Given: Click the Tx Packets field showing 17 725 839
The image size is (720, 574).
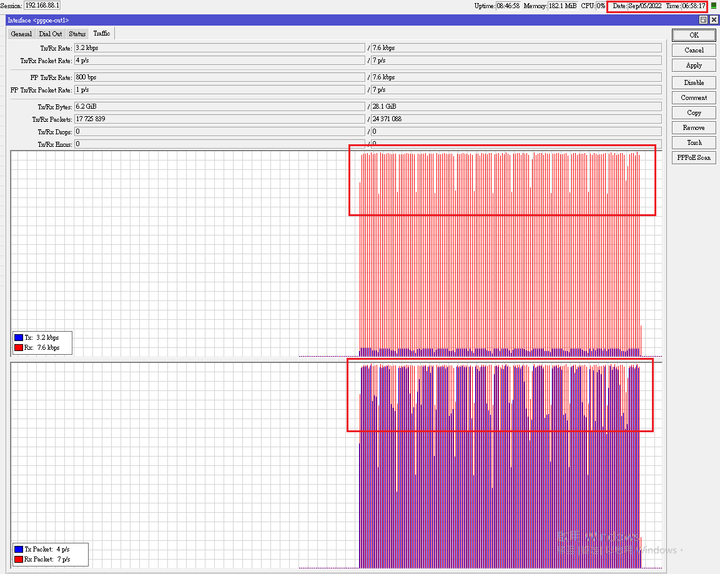Looking at the screenshot, I should tap(219, 119).
